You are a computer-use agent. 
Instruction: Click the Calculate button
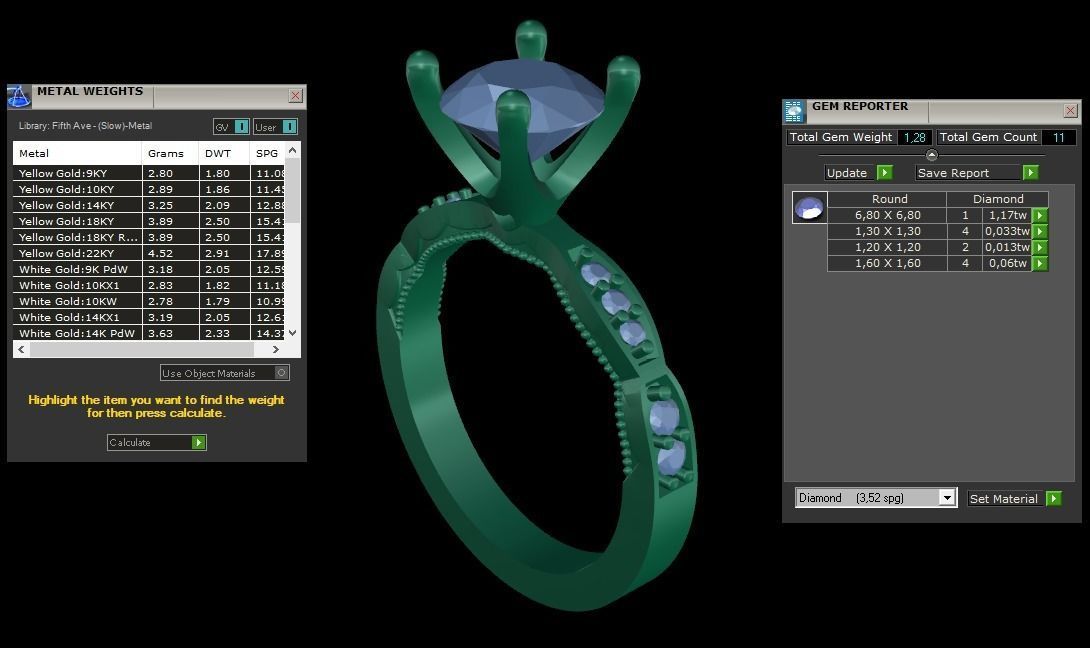[157, 442]
